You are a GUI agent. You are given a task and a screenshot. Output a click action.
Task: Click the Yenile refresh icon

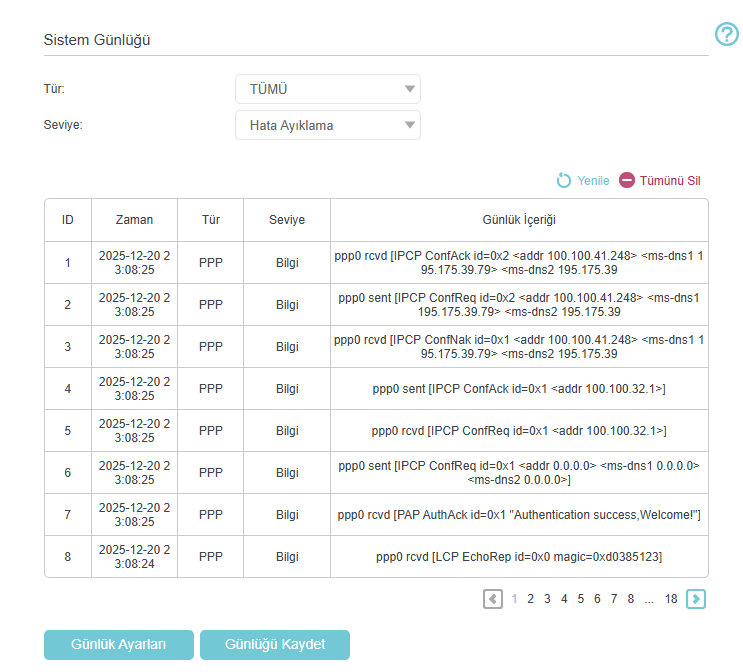pyautogui.click(x=563, y=181)
